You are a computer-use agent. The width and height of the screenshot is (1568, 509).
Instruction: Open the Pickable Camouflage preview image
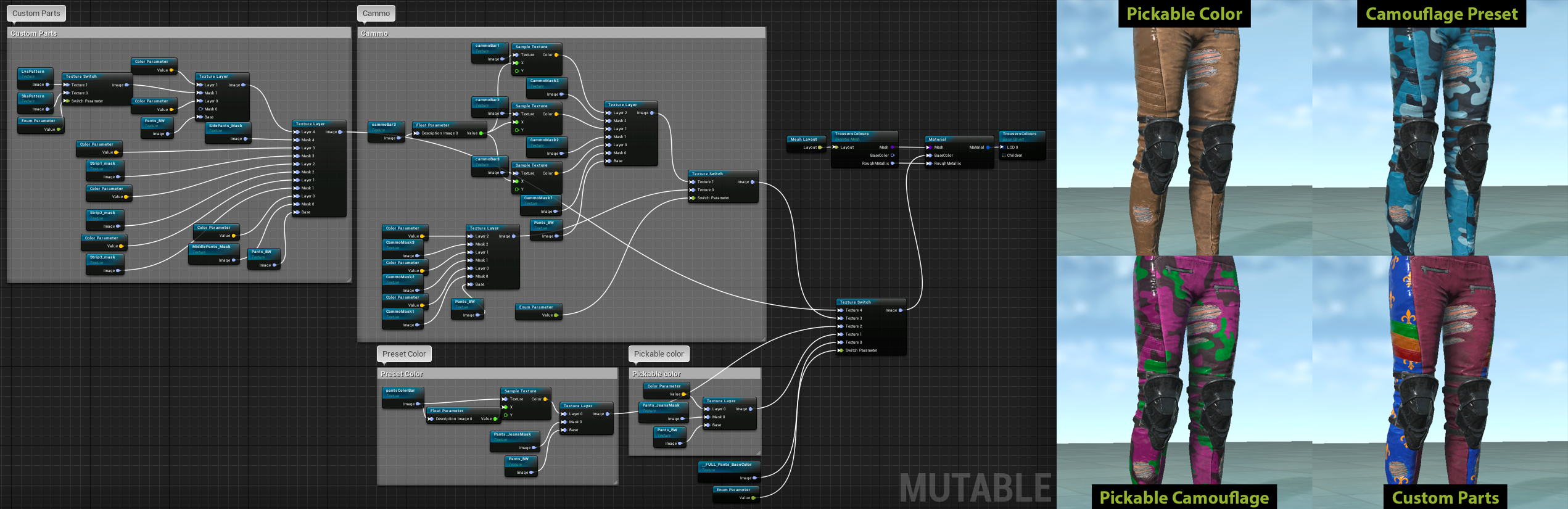(1184, 382)
